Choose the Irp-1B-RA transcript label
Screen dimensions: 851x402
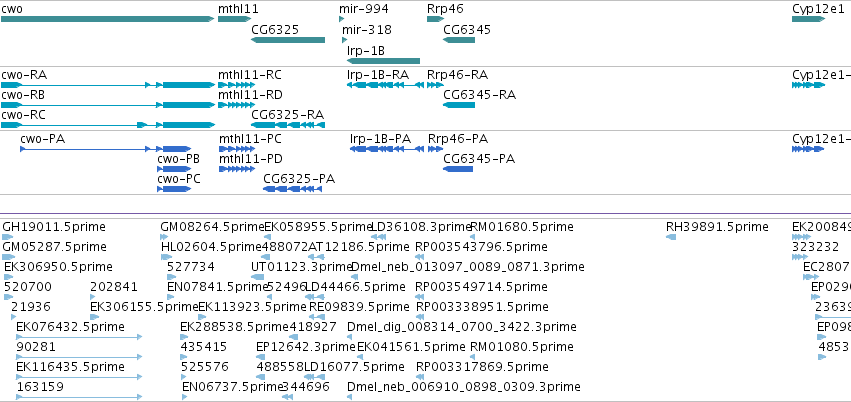click(378, 75)
